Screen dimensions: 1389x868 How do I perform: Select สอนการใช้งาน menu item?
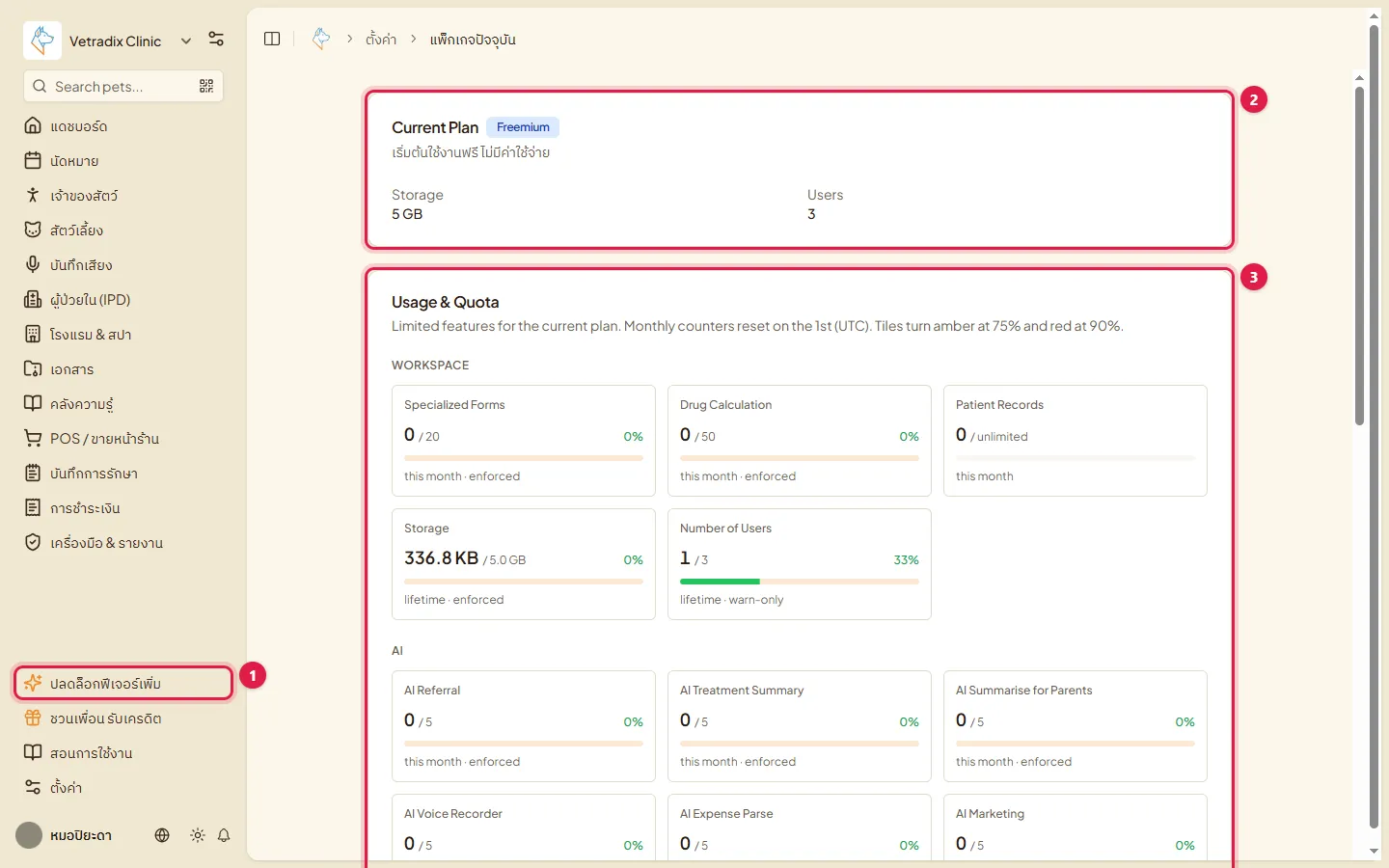coord(124,752)
